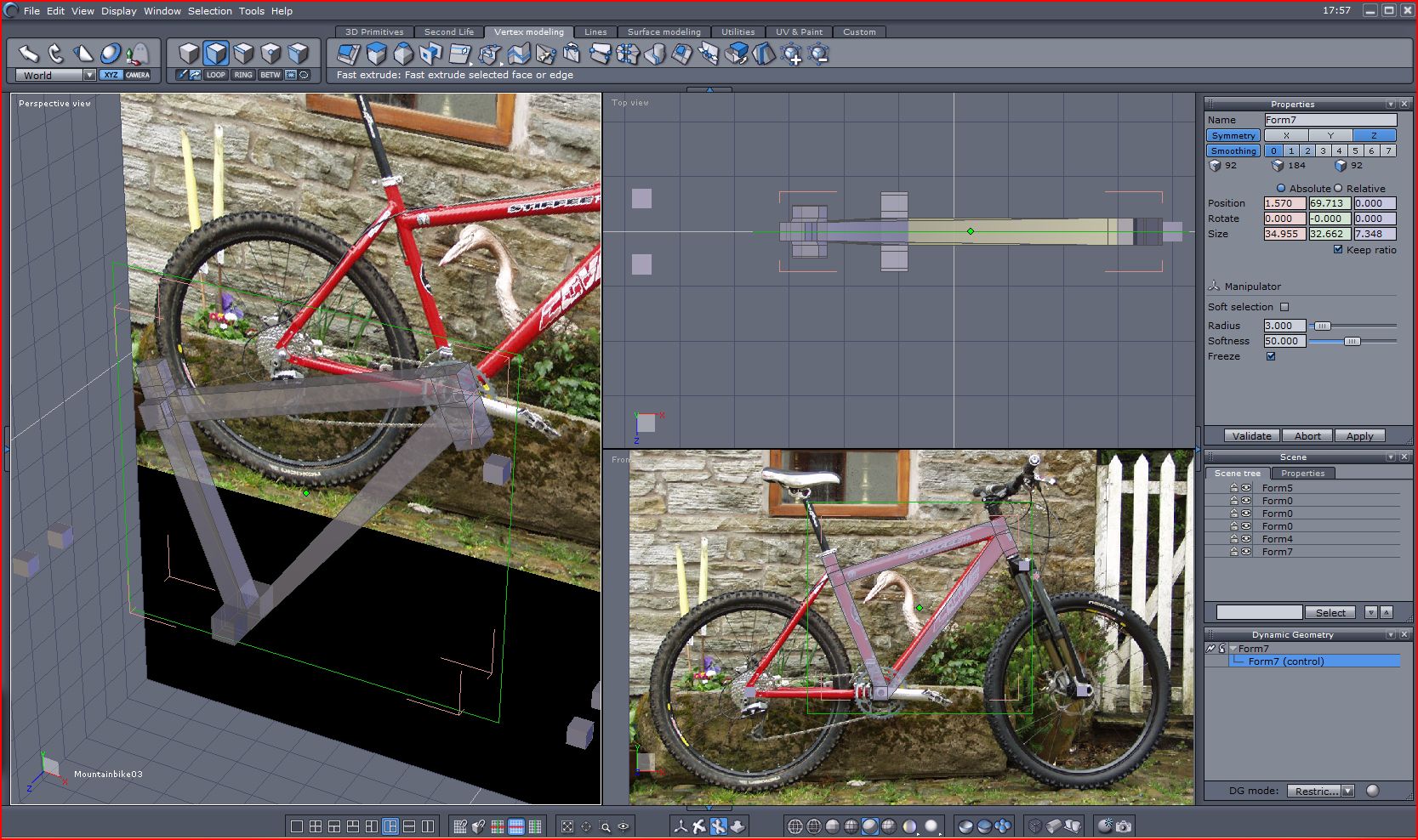1418x840 pixels.
Task: Click the eye view icon in bottom toolbar
Action: click(624, 826)
